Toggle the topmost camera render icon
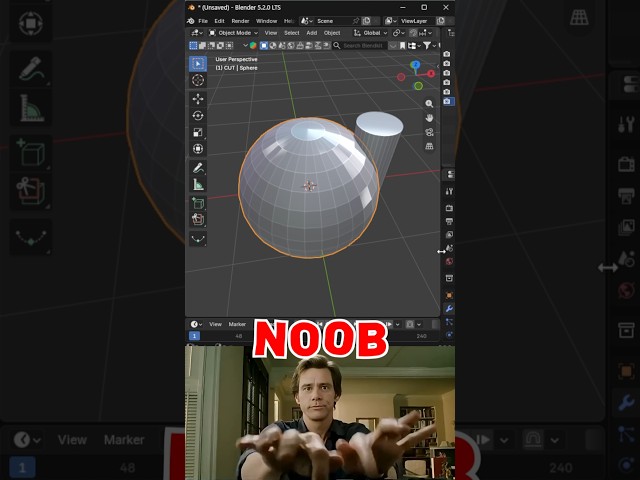 point(447,54)
